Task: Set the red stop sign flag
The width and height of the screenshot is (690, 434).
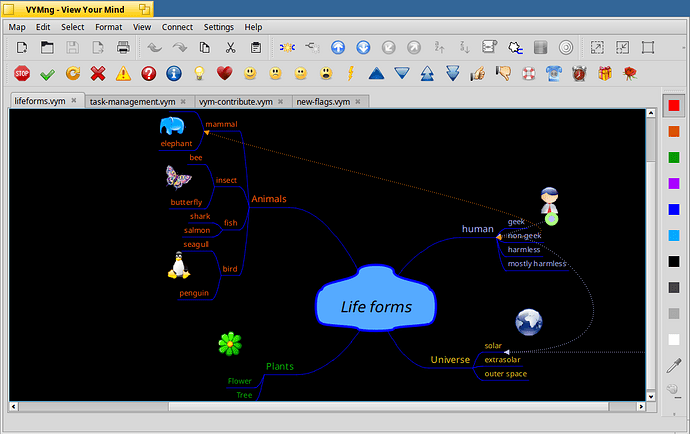Action: tap(21, 73)
